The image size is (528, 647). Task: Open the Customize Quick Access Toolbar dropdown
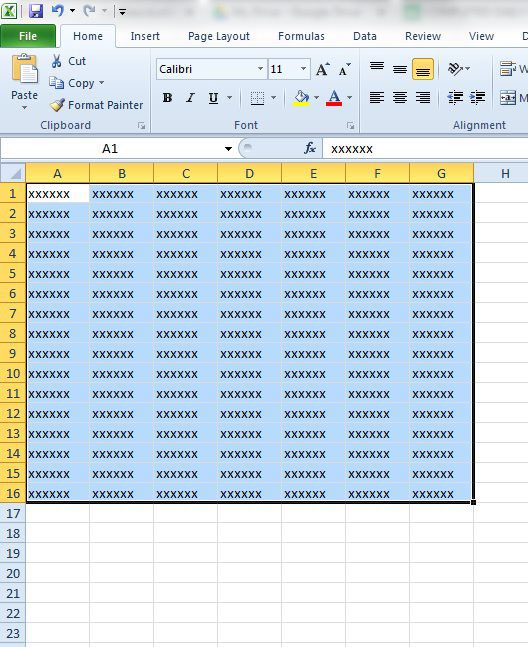pyautogui.click(x=122, y=11)
